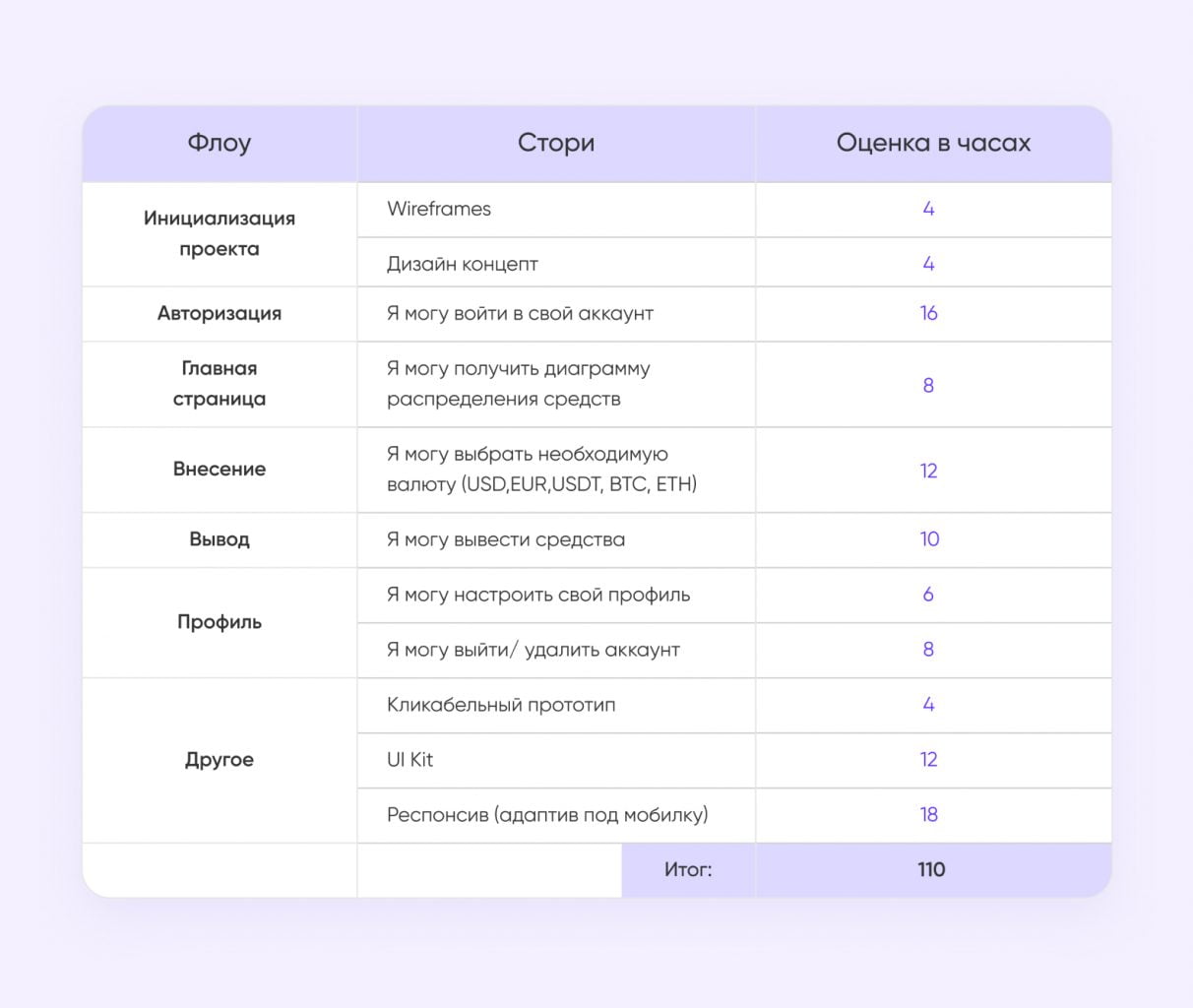Screen dimensions: 1193x1008
Task: Select the диаграмму распределения средств story
Action: point(519,384)
